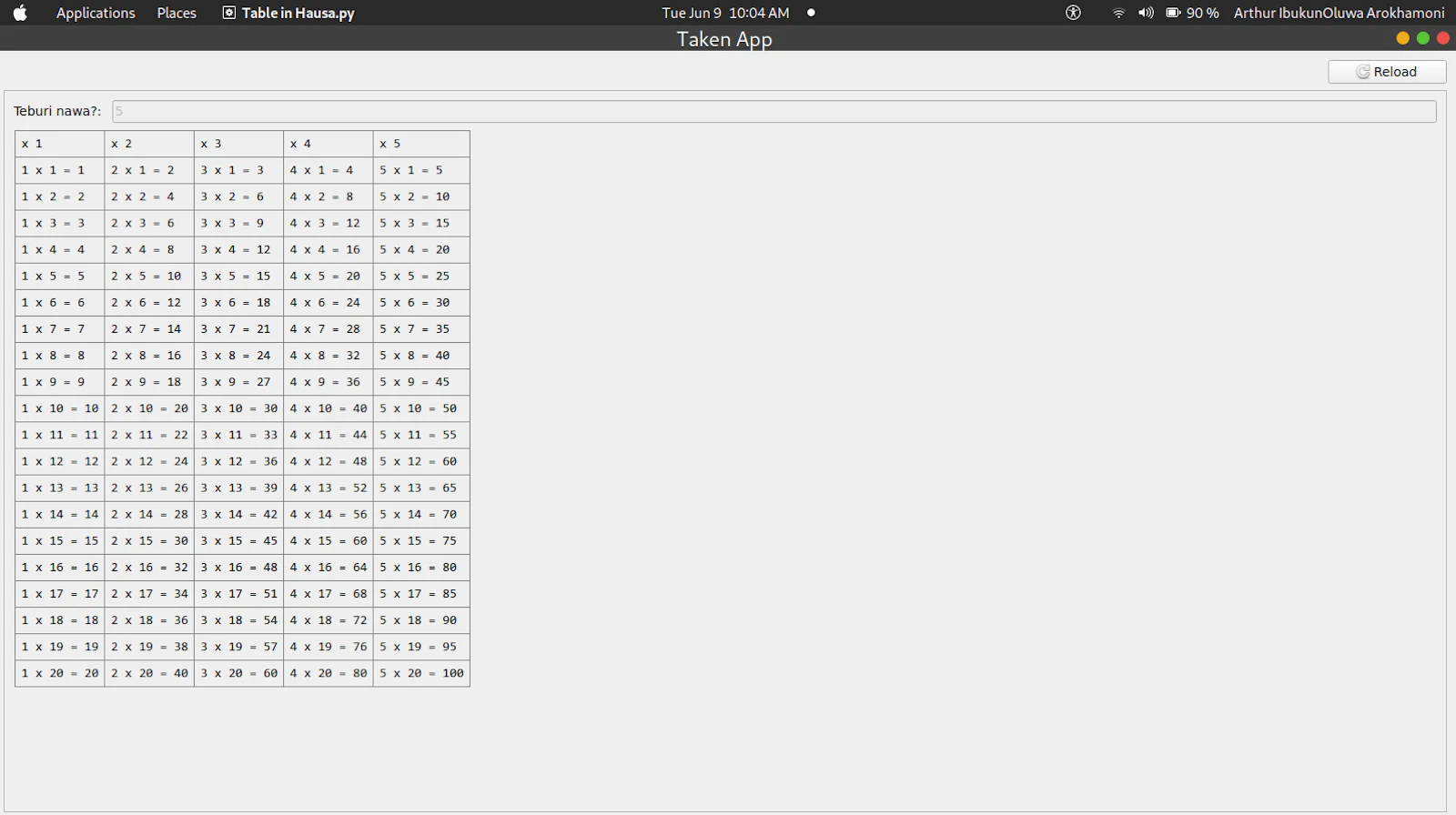Click the 'x 5' column header cell

point(421,144)
